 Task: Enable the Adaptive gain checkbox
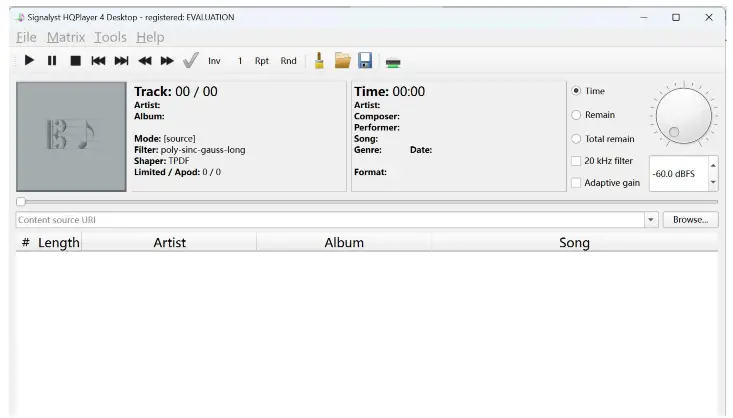(576, 183)
